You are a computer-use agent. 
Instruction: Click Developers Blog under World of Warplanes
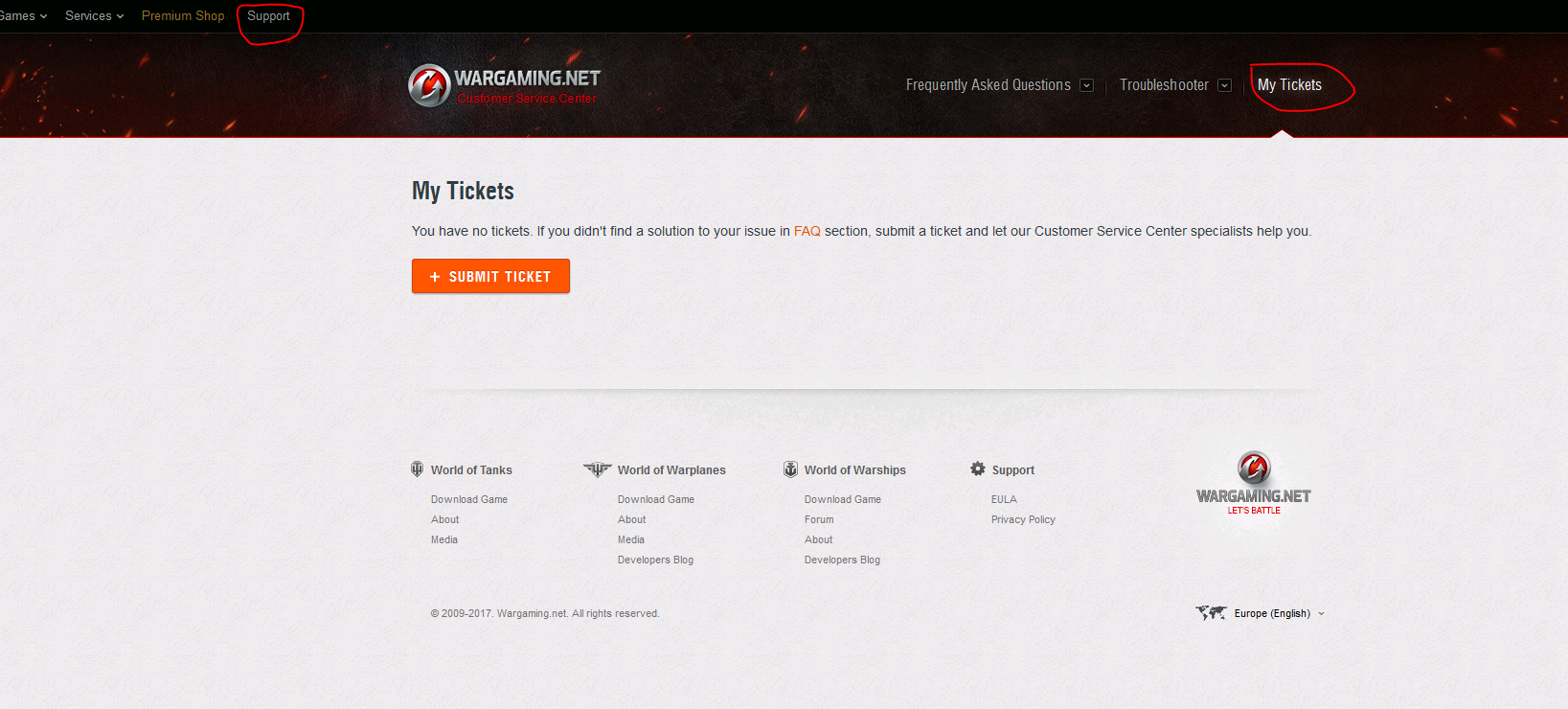pos(655,560)
